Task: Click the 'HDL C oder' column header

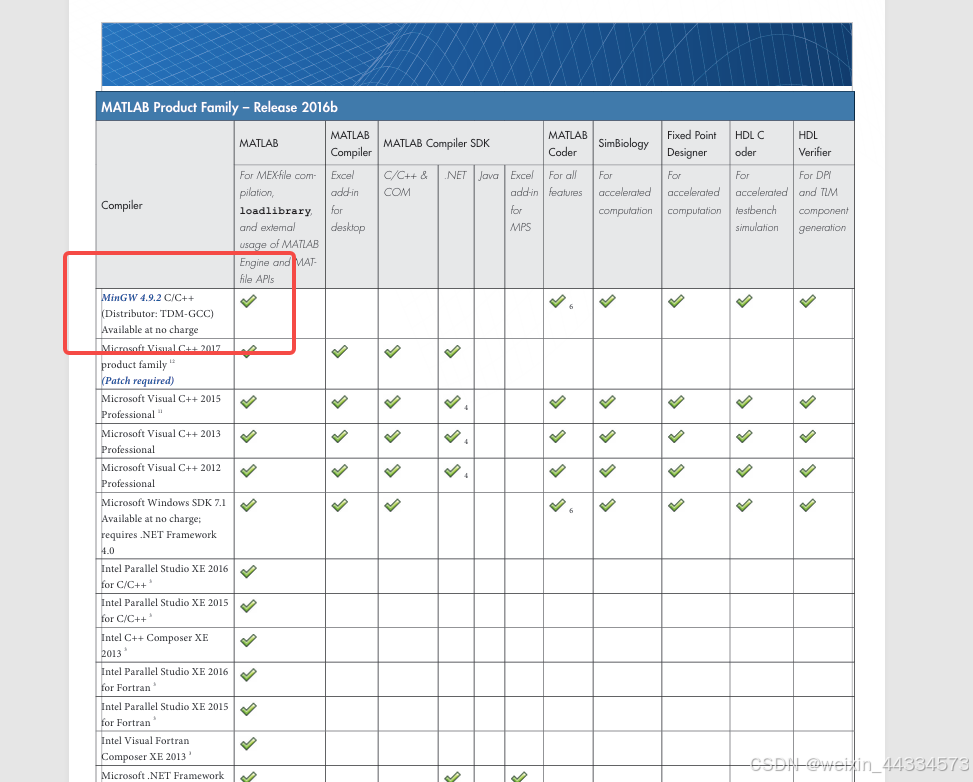Action: click(x=761, y=143)
